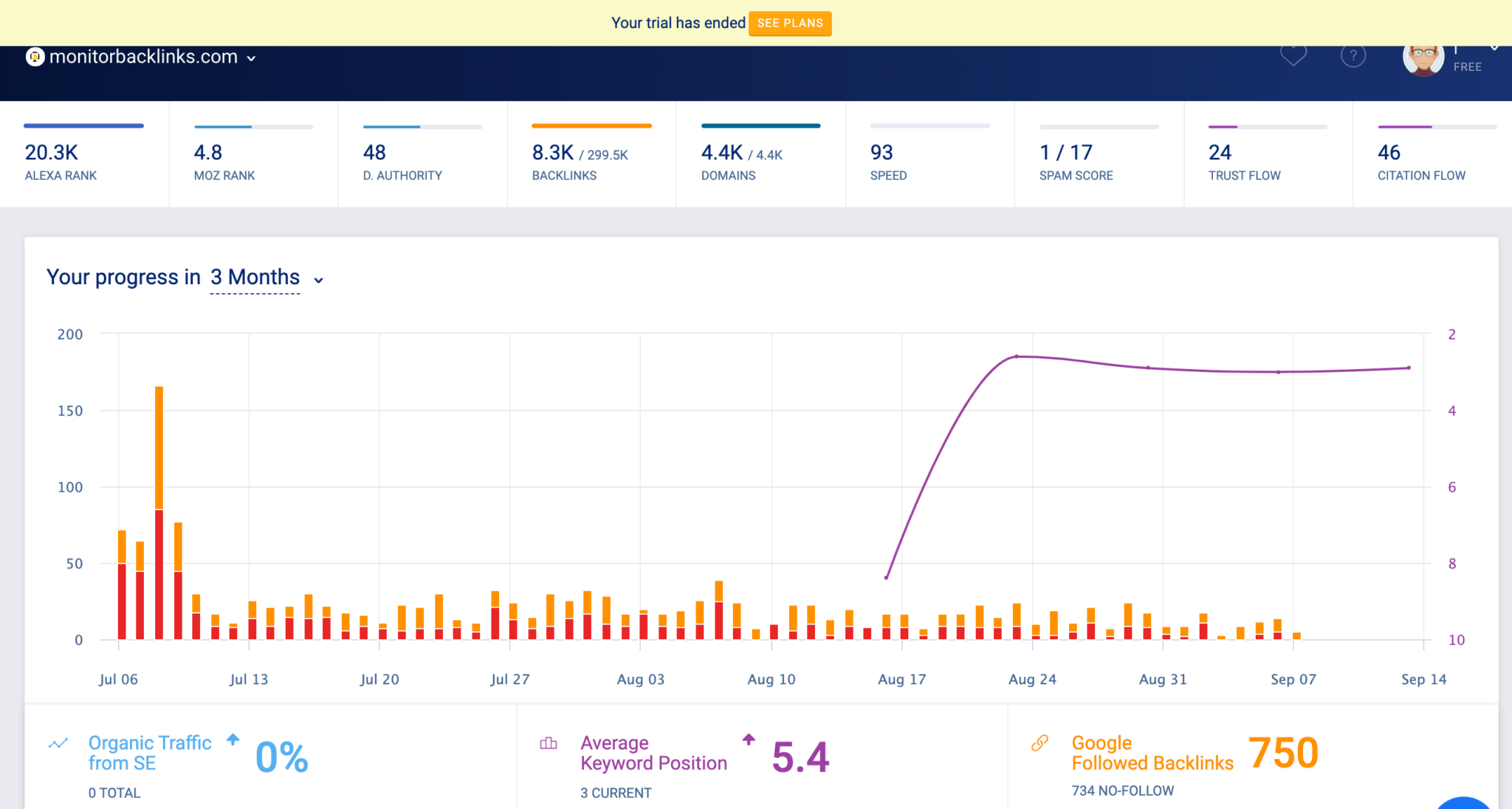
Task: Click the 750 followed backlinks value
Action: point(1283,753)
